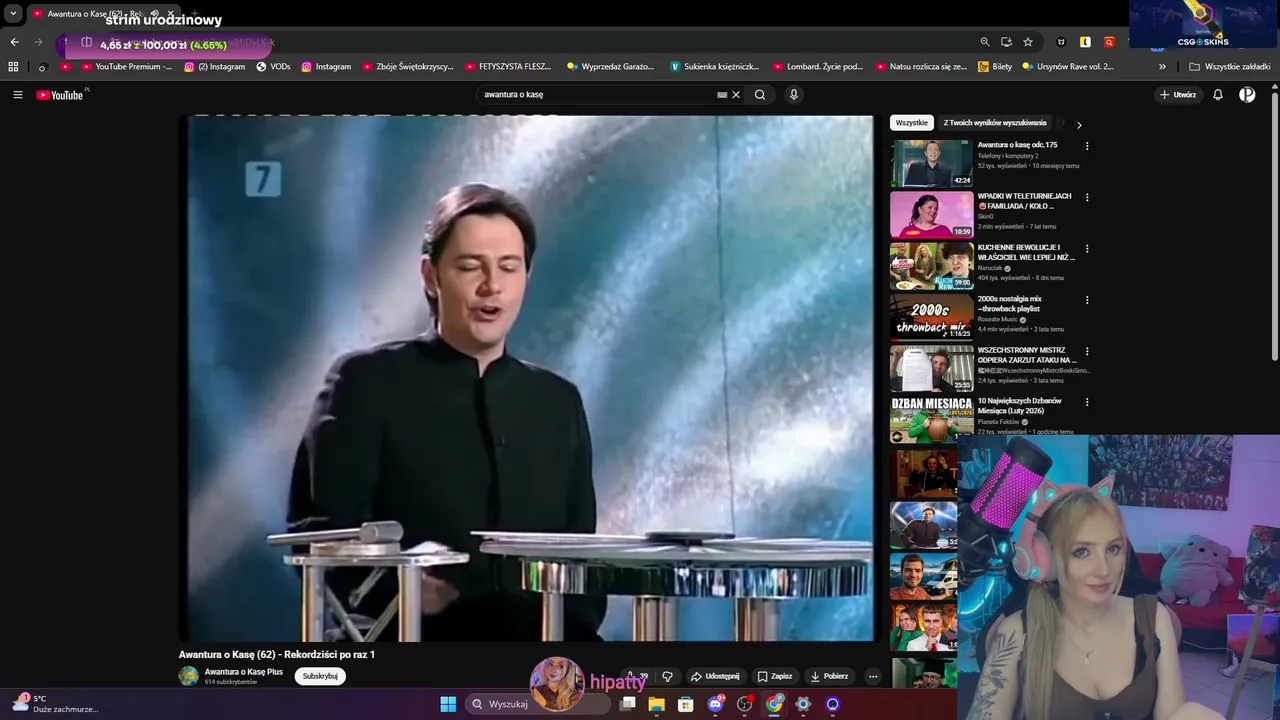Save video with Zapisz button
This screenshot has width=1280, height=720.
pyautogui.click(x=775, y=677)
